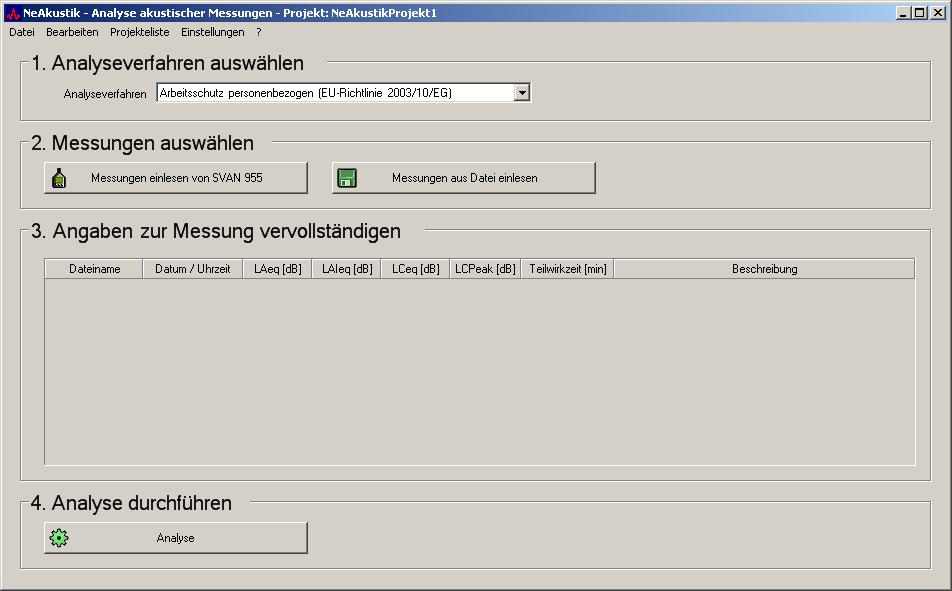Click the green floppy disk icon
Viewport: 952px width, 591px height.
[347, 178]
